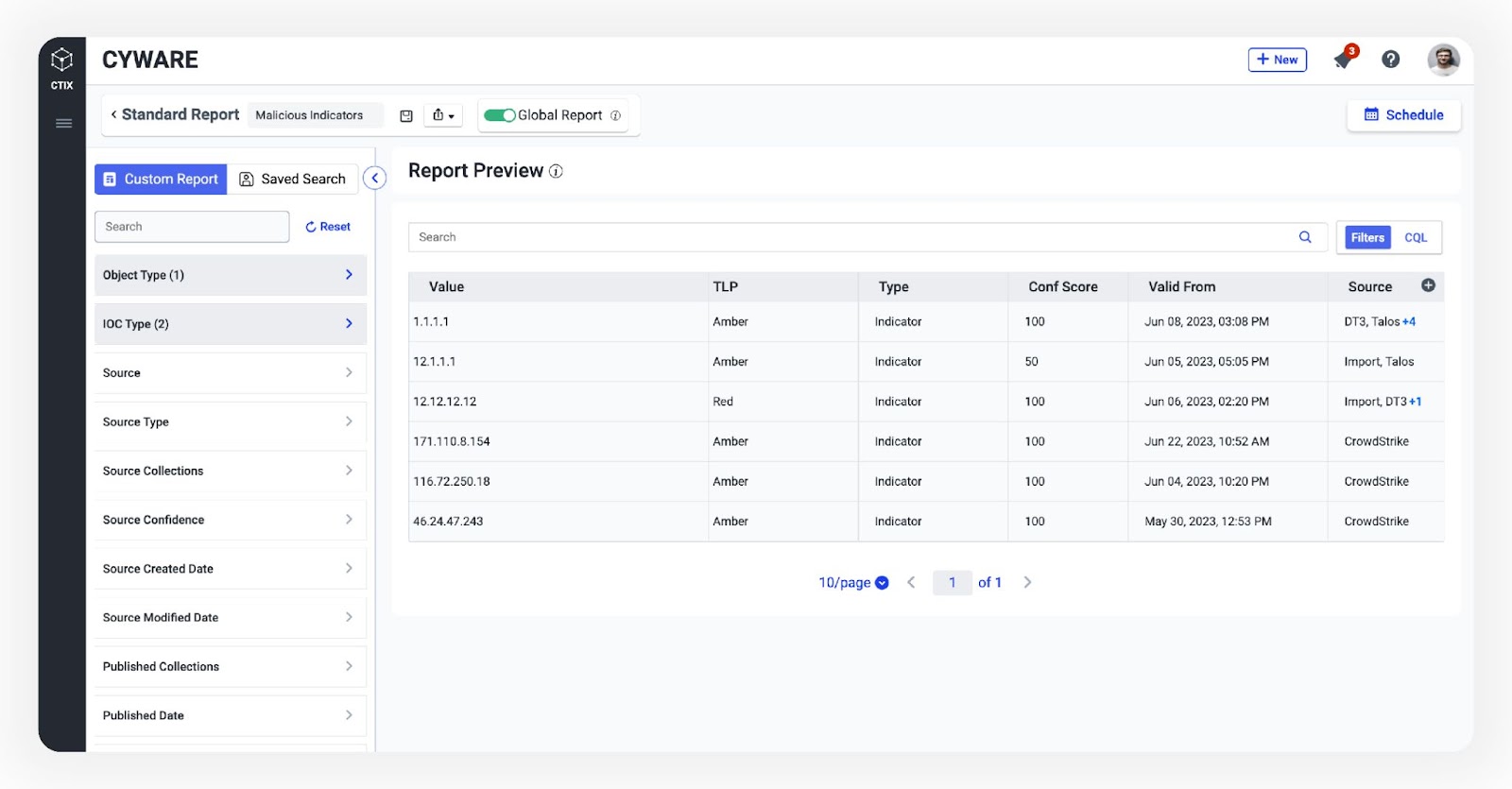Click the date May 30, 2023, 12:53 PM
Image resolution: width=1512 pixels, height=789 pixels.
(x=1208, y=522)
